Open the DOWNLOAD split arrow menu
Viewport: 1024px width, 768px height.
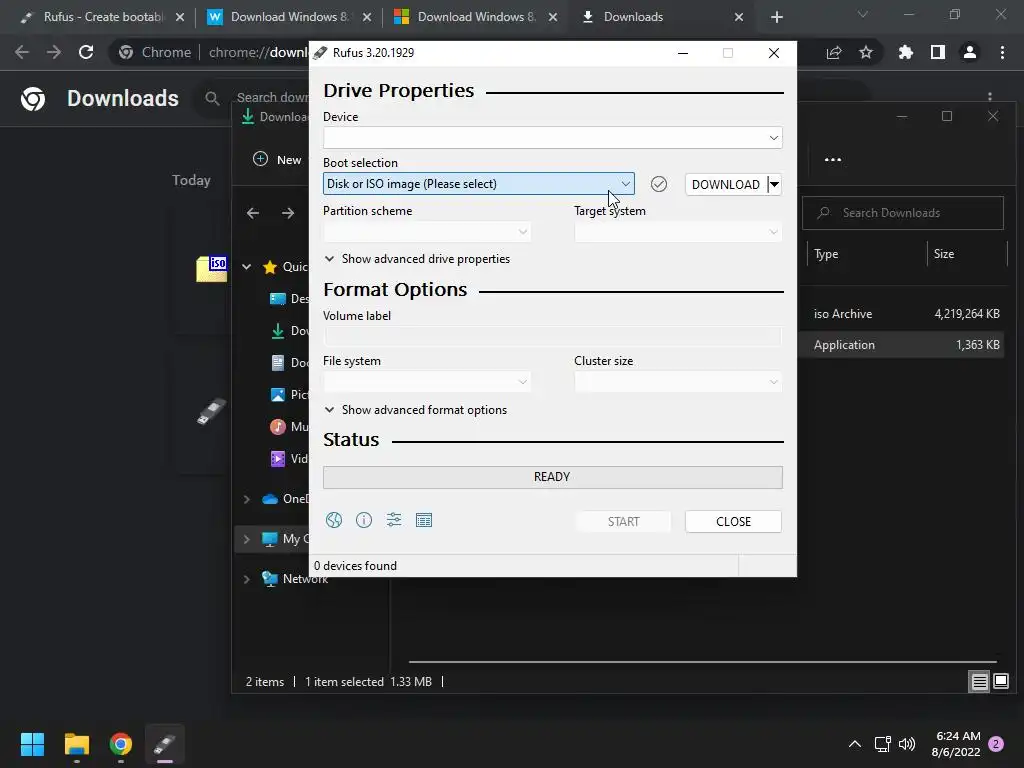click(775, 184)
